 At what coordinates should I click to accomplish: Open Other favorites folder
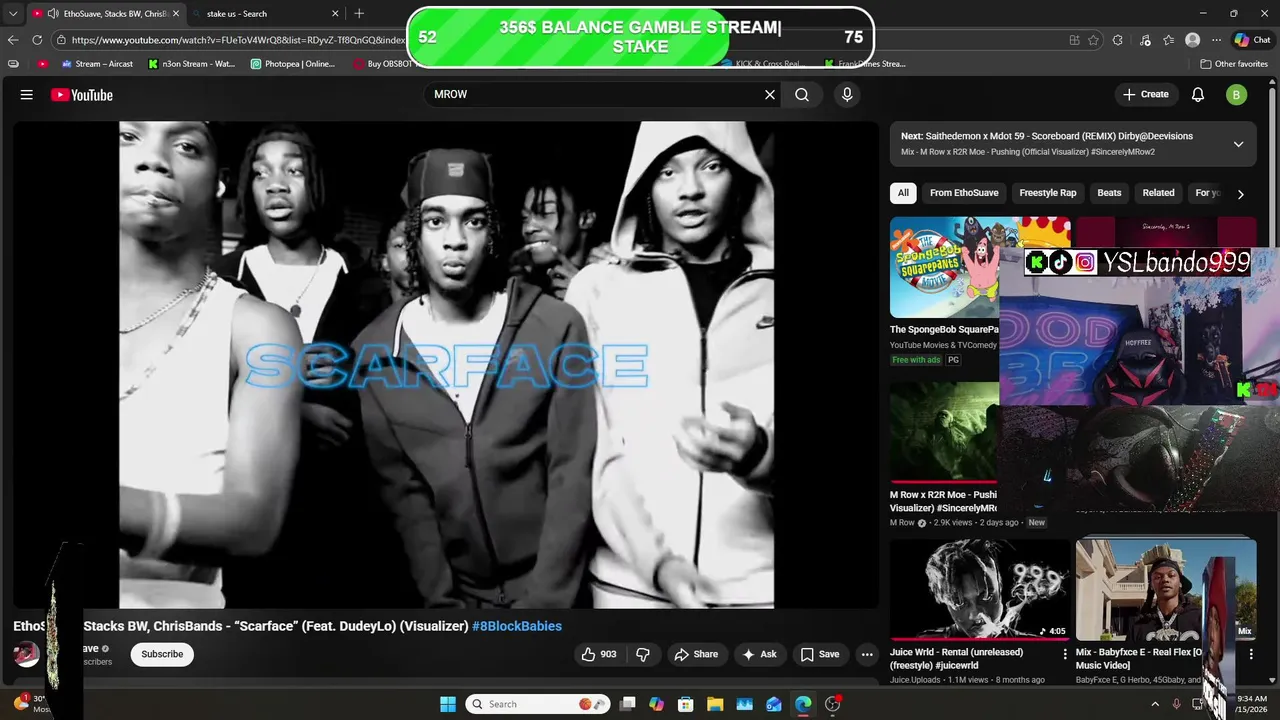coord(1234,64)
